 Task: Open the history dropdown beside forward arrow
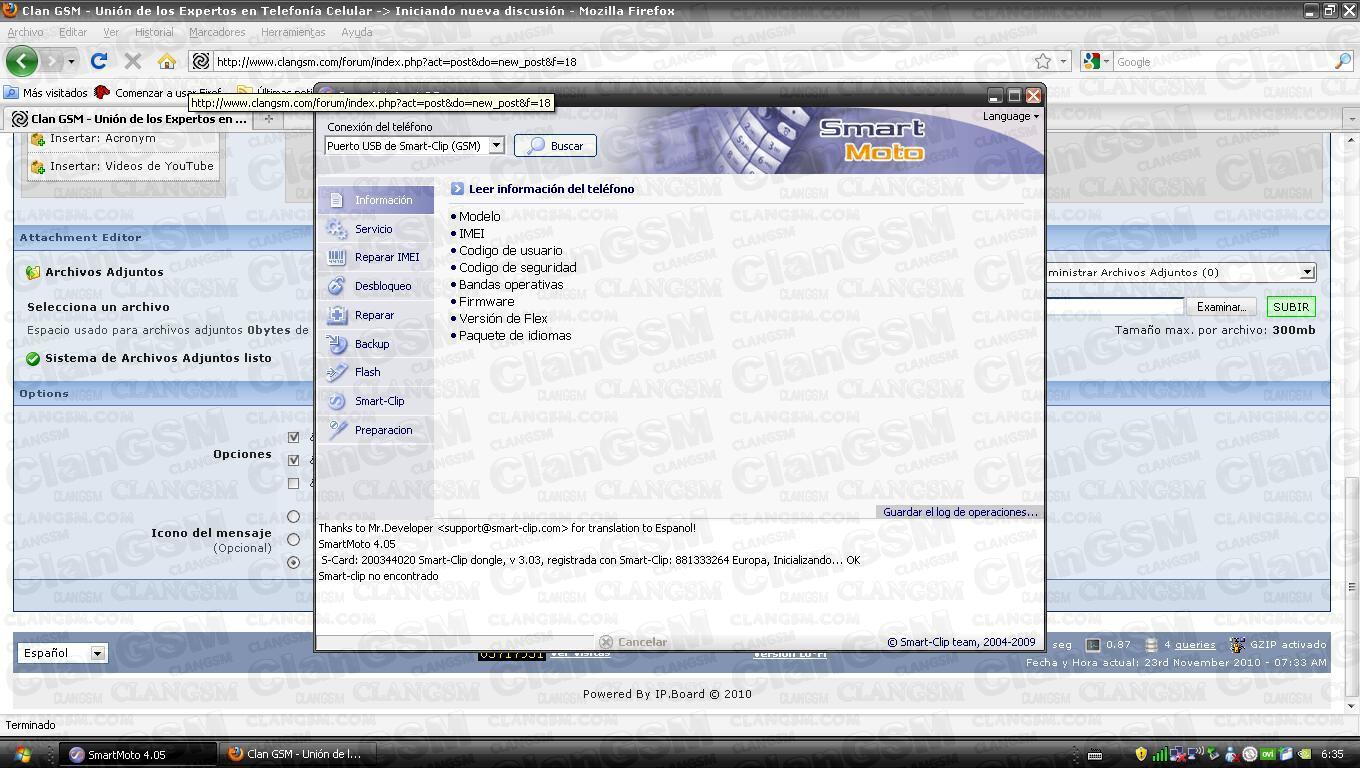pyautogui.click(x=71, y=62)
